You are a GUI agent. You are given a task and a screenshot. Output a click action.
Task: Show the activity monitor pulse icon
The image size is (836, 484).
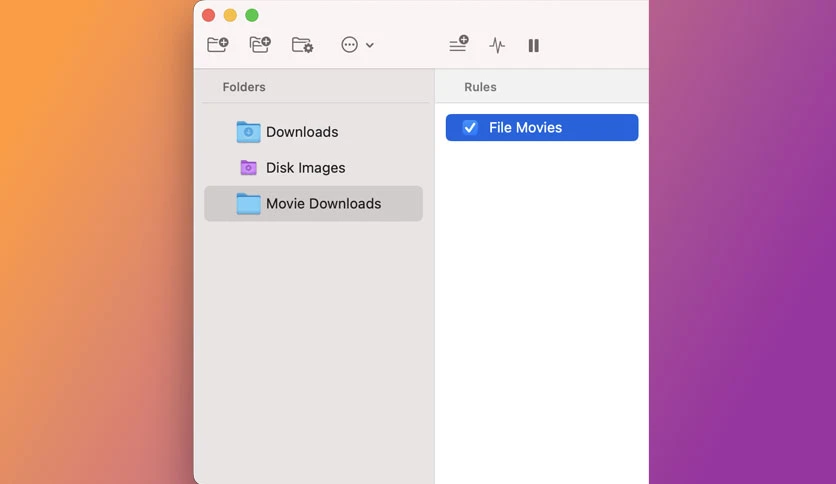coord(497,45)
